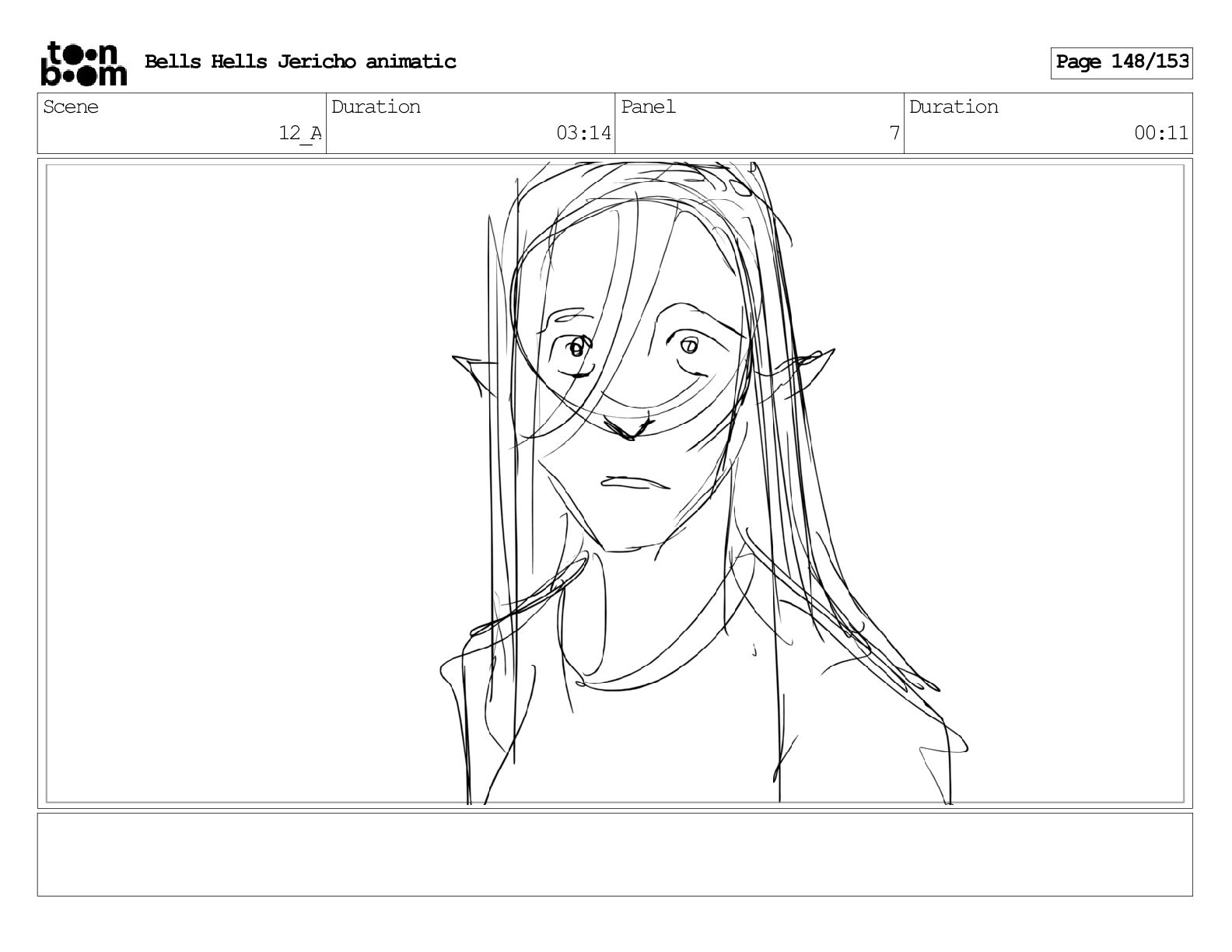Screen dimensions: 1232x952
Task: Select the 'Scene' header label
Action: (71, 107)
